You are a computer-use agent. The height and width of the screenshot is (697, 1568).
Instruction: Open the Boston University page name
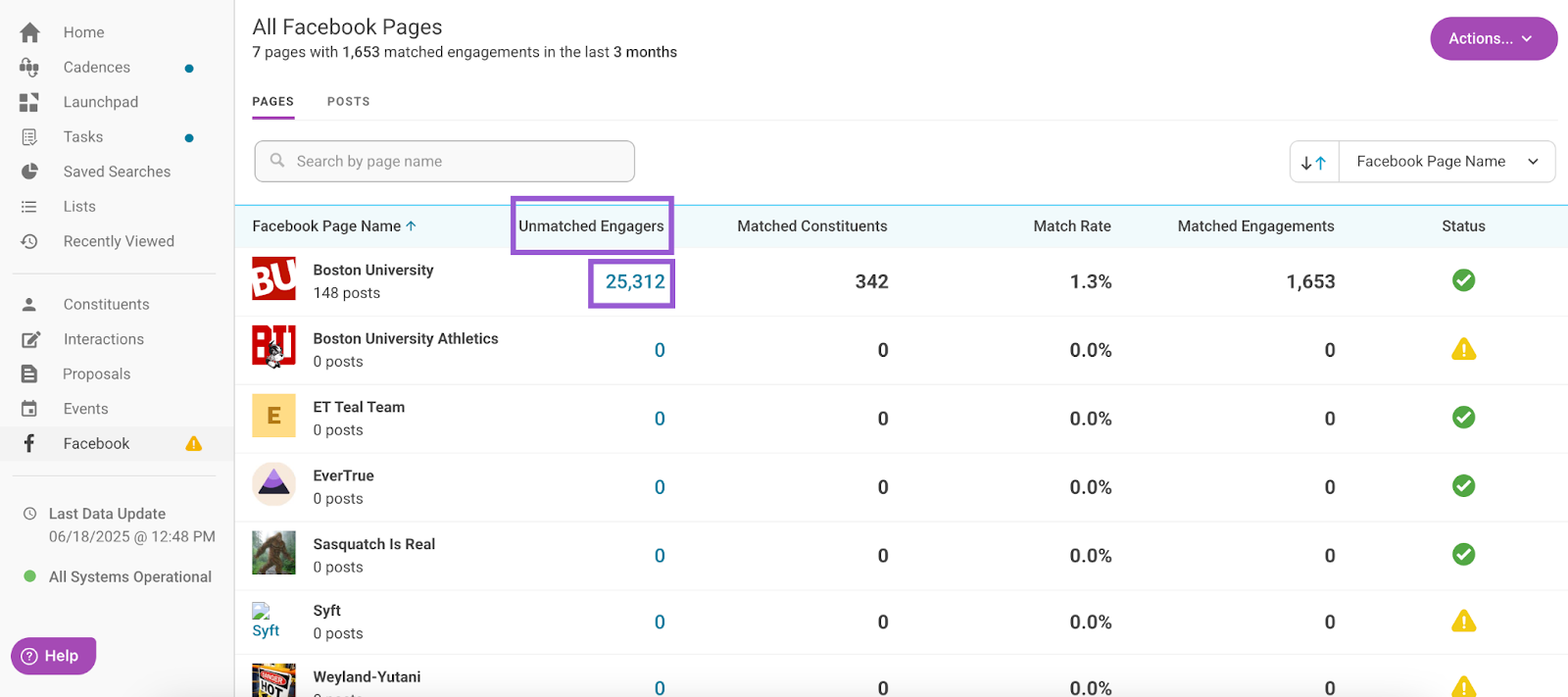point(373,270)
